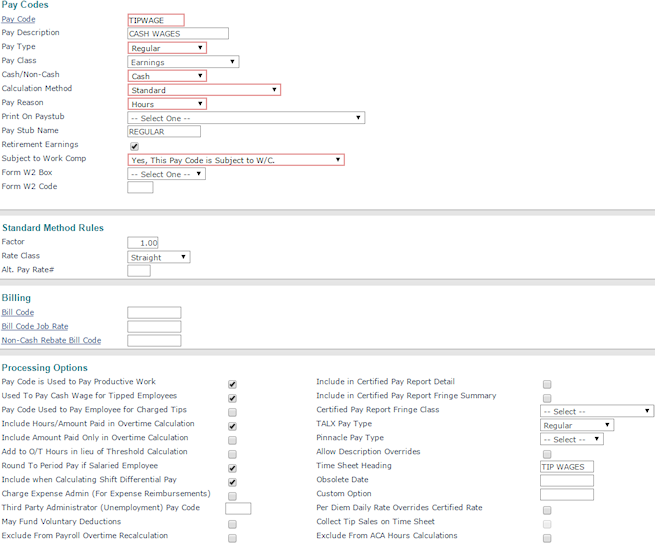Toggle Exclude From ACA Hours Calculations

point(547,537)
